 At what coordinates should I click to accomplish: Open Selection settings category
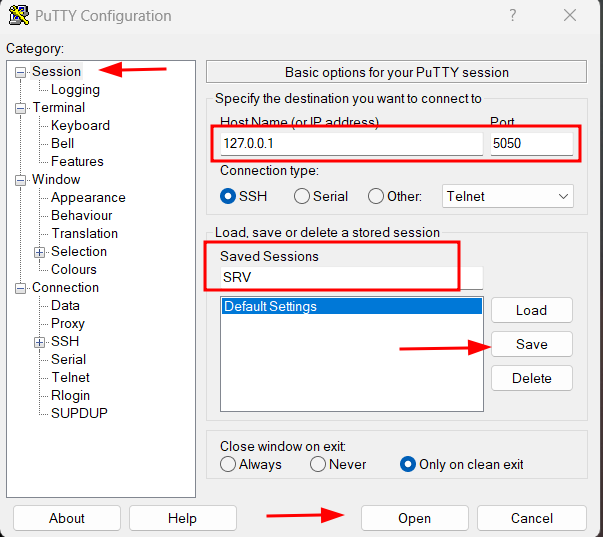pos(79,252)
